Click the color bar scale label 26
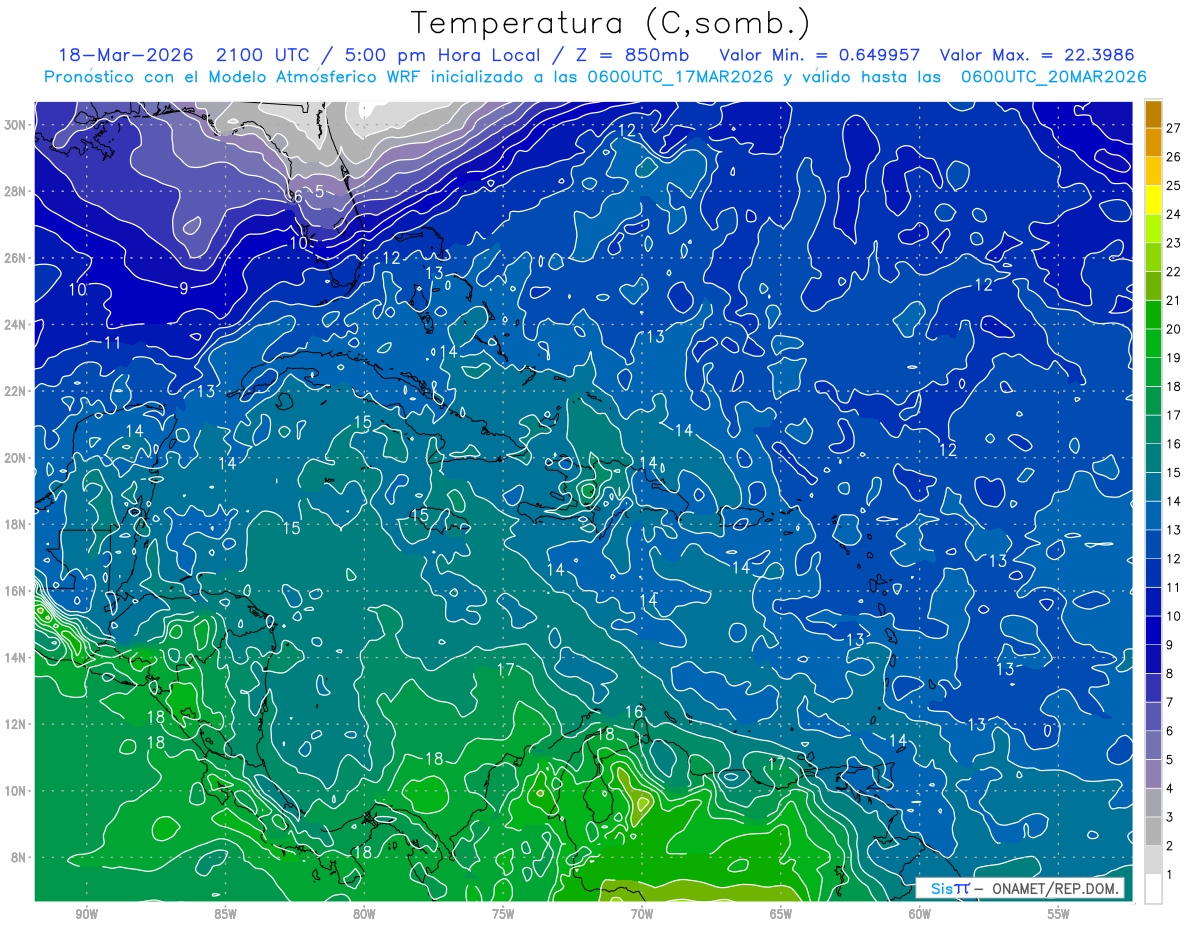Image resolution: width=1200 pixels, height=927 pixels. click(1174, 156)
